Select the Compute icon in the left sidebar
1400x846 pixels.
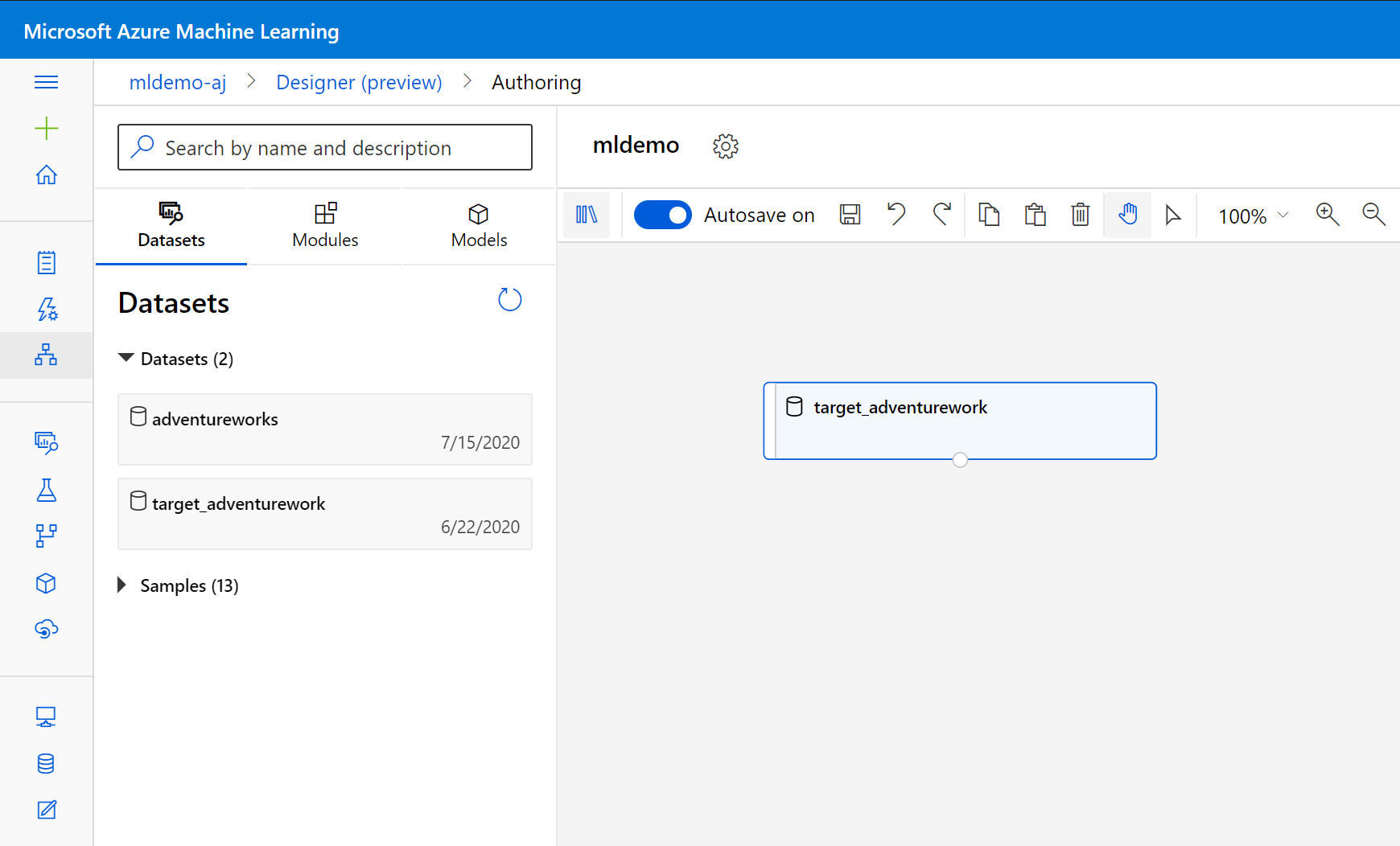pyautogui.click(x=46, y=715)
